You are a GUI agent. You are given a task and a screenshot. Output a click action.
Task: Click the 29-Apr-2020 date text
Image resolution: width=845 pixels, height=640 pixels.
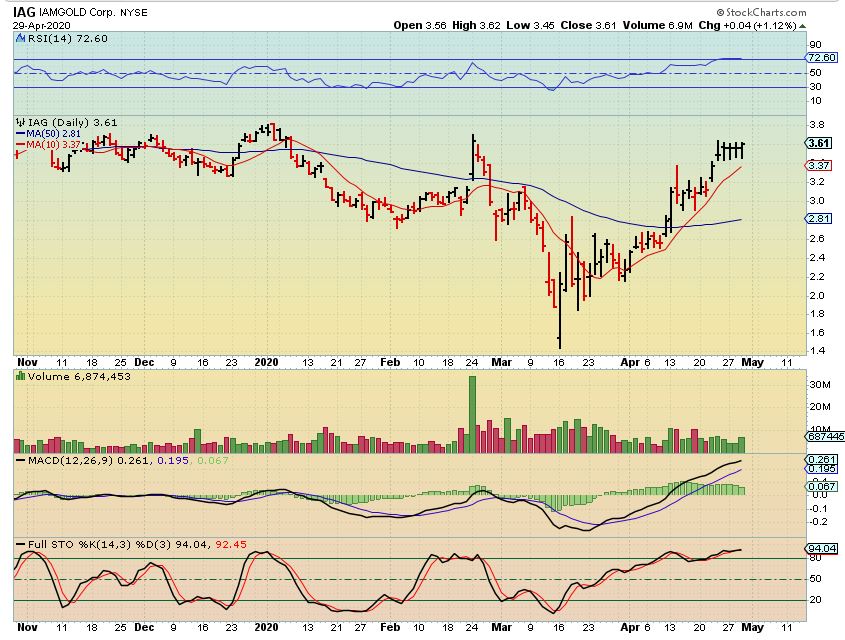41,25
